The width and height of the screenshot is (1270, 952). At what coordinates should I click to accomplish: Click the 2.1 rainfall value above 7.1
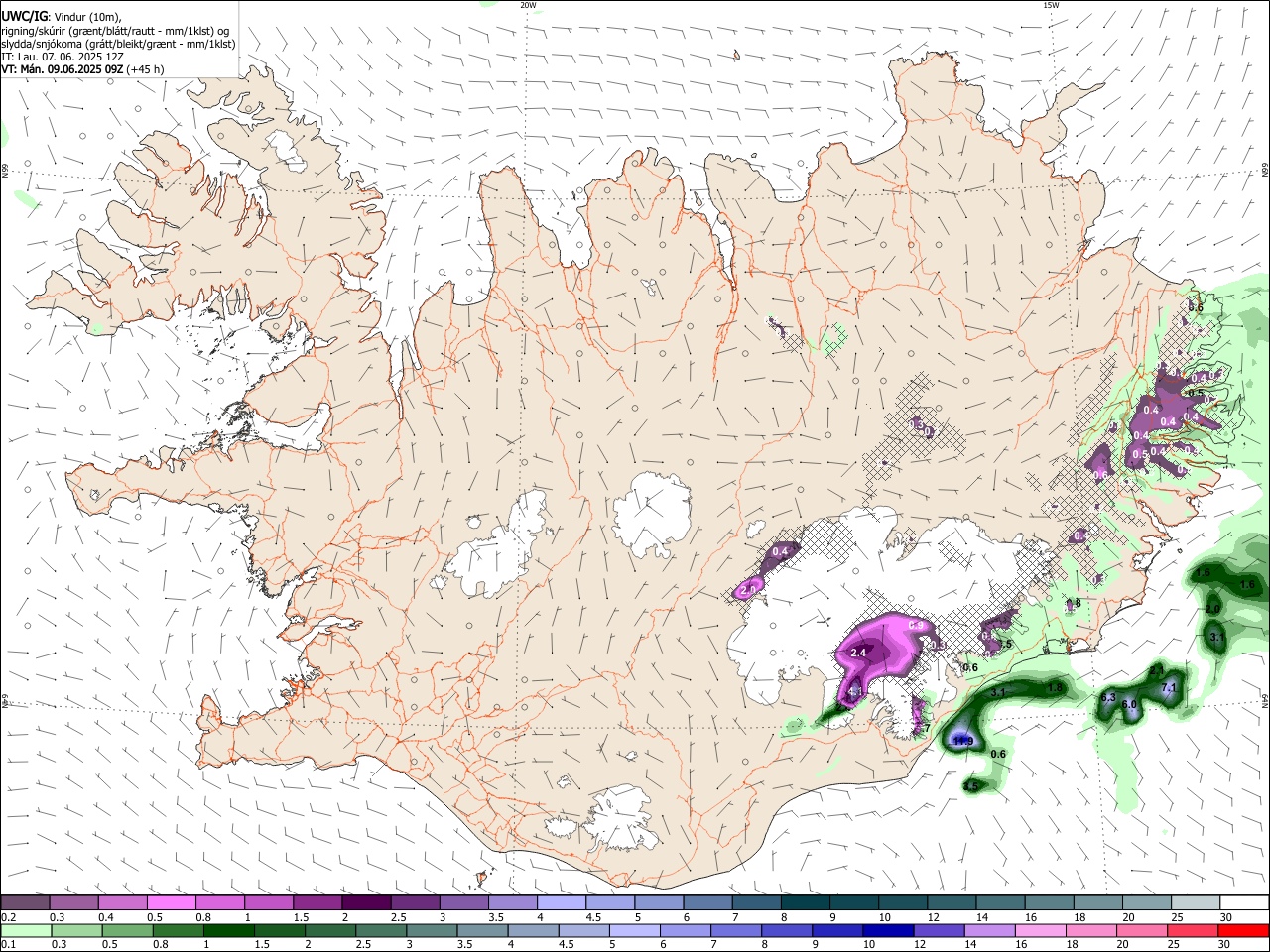(1157, 671)
